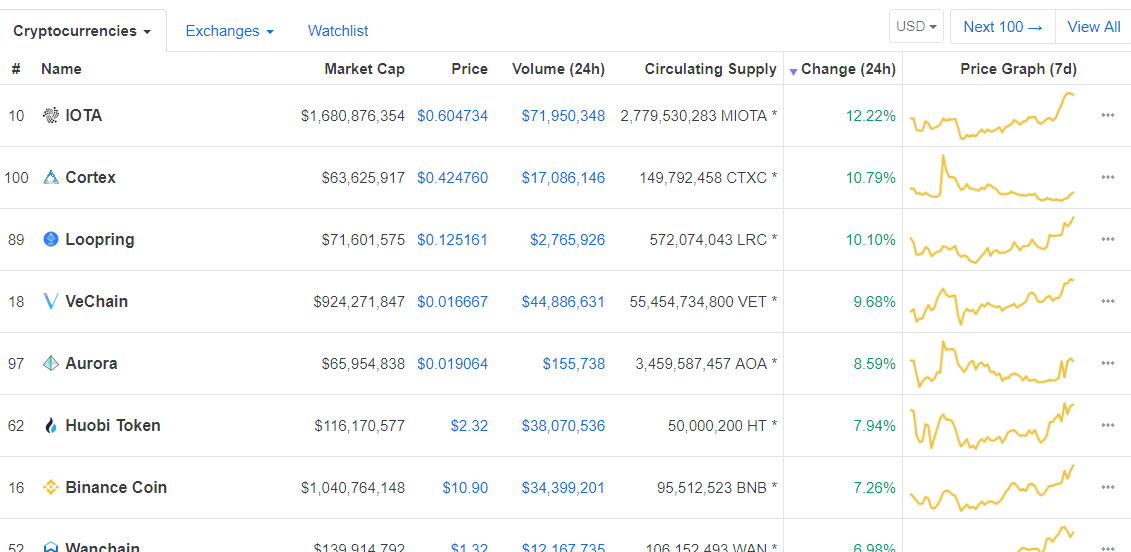Open the more options menu for Huobi Token
1131x552 pixels.
pyautogui.click(x=1108, y=426)
